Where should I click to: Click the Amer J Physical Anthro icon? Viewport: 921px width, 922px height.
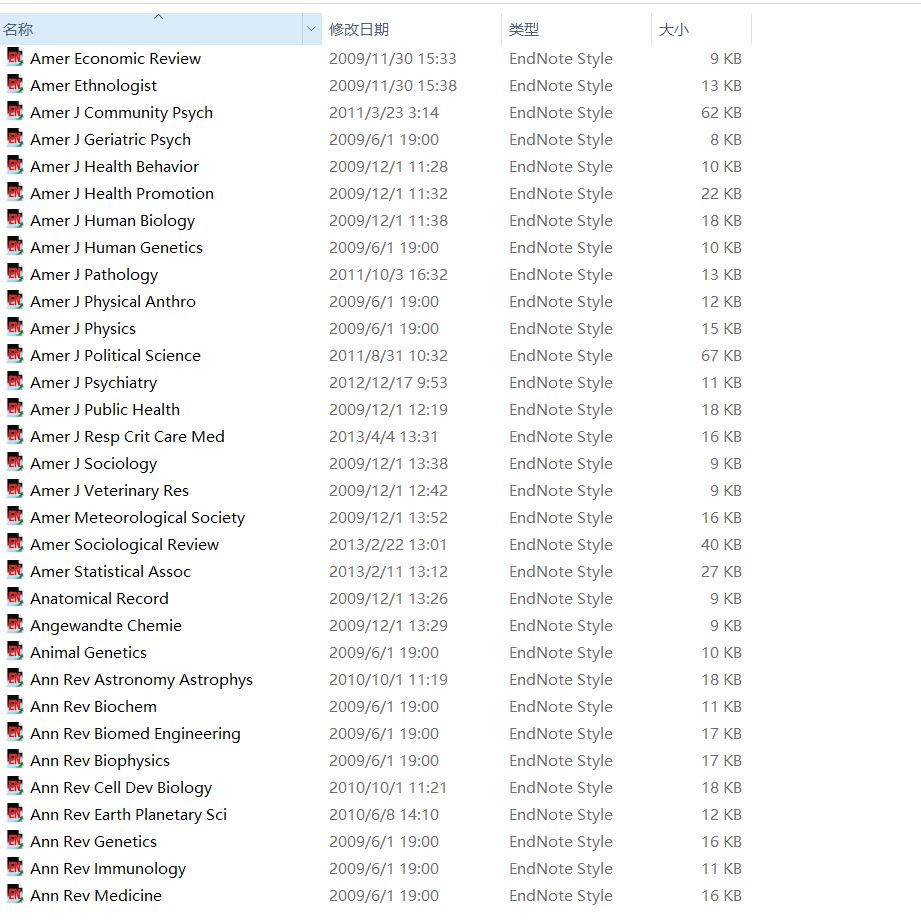point(15,300)
